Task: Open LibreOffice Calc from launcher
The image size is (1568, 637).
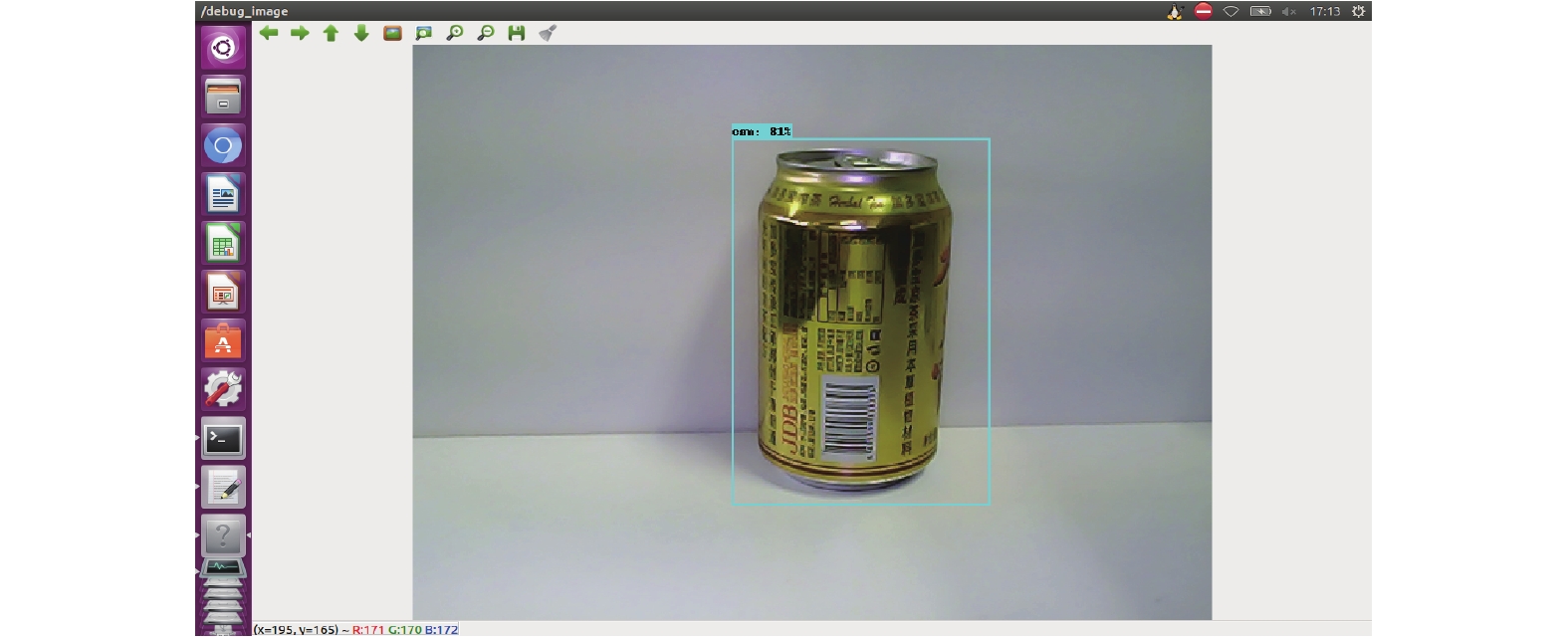Action: coord(223,243)
